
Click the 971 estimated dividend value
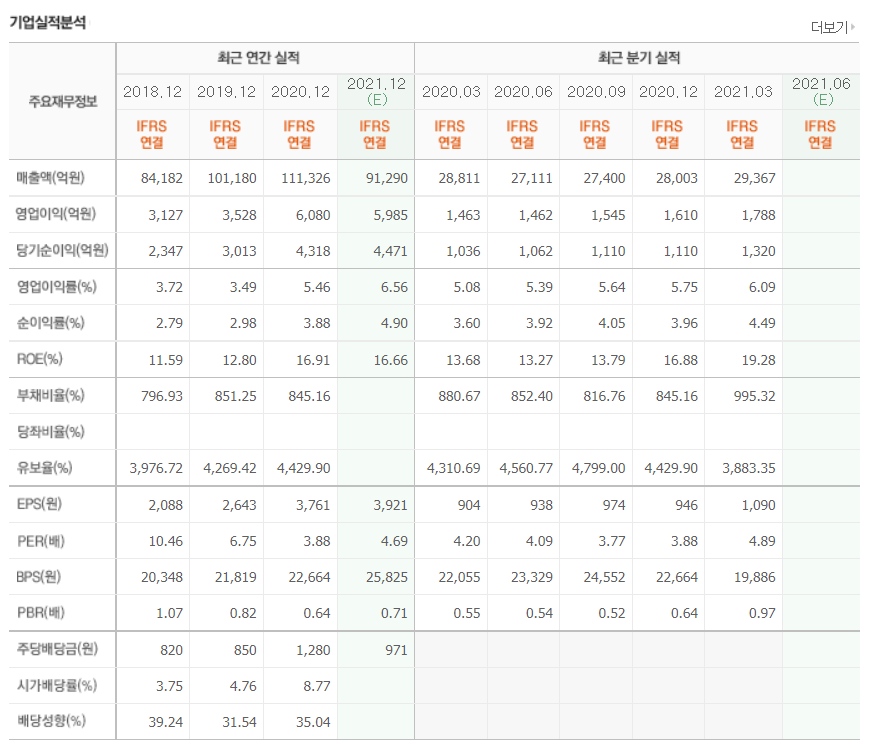[x=396, y=650]
